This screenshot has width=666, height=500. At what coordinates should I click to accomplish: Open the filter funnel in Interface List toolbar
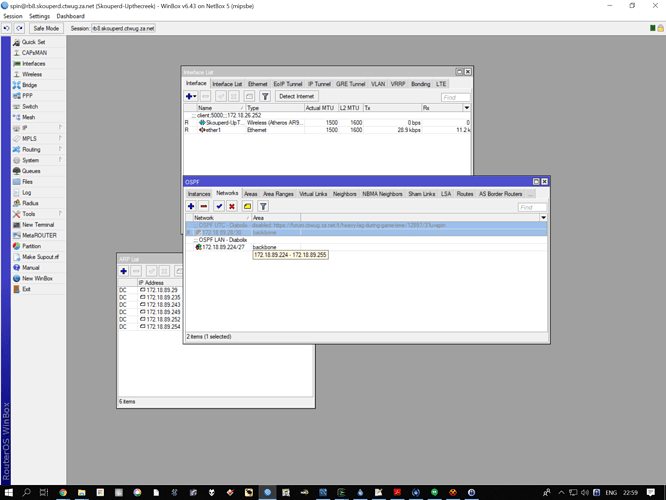[264, 97]
